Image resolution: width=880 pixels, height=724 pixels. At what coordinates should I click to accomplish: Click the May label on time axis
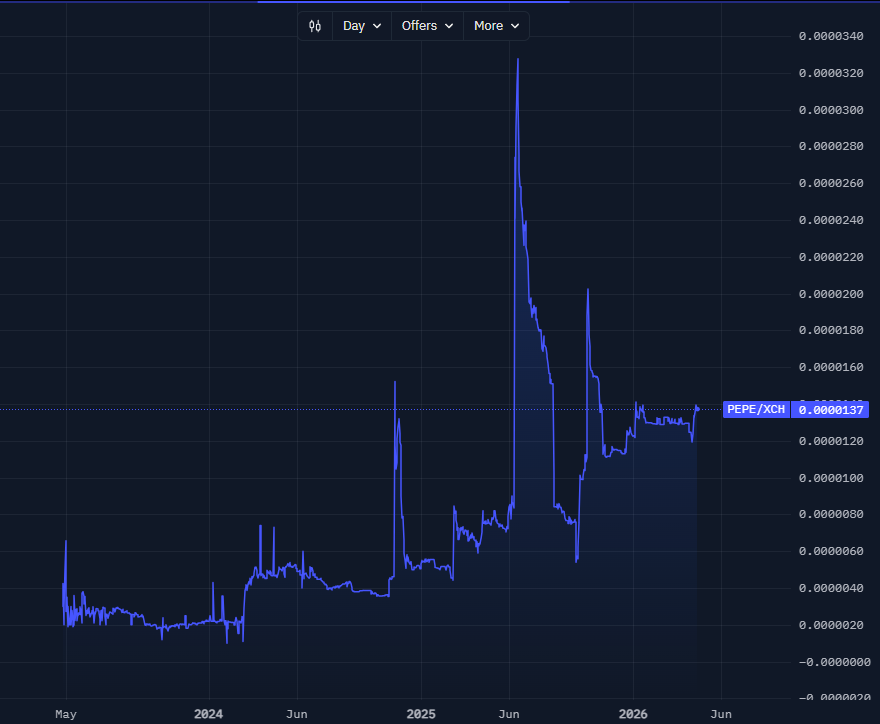(x=66, y=714)
